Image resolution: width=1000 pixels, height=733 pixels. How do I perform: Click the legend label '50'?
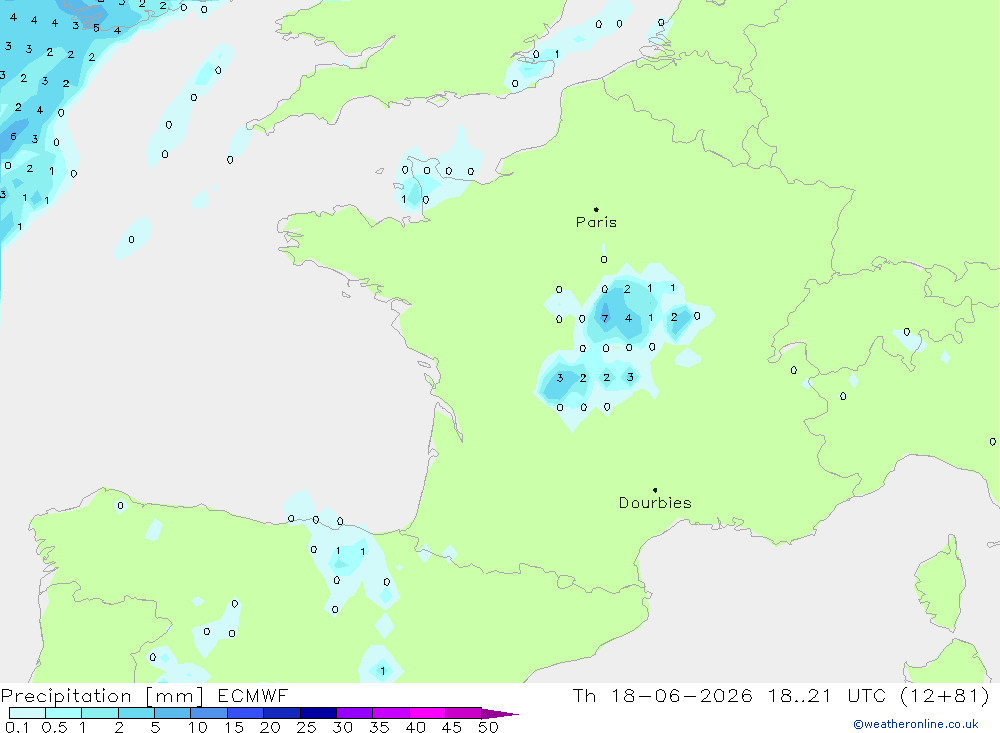488,727
